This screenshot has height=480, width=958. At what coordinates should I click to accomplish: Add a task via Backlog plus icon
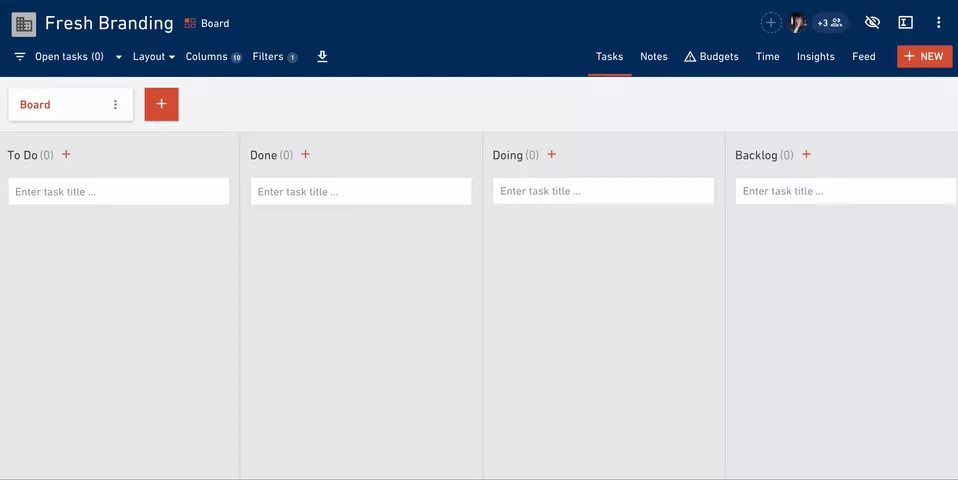pos(806,155)
